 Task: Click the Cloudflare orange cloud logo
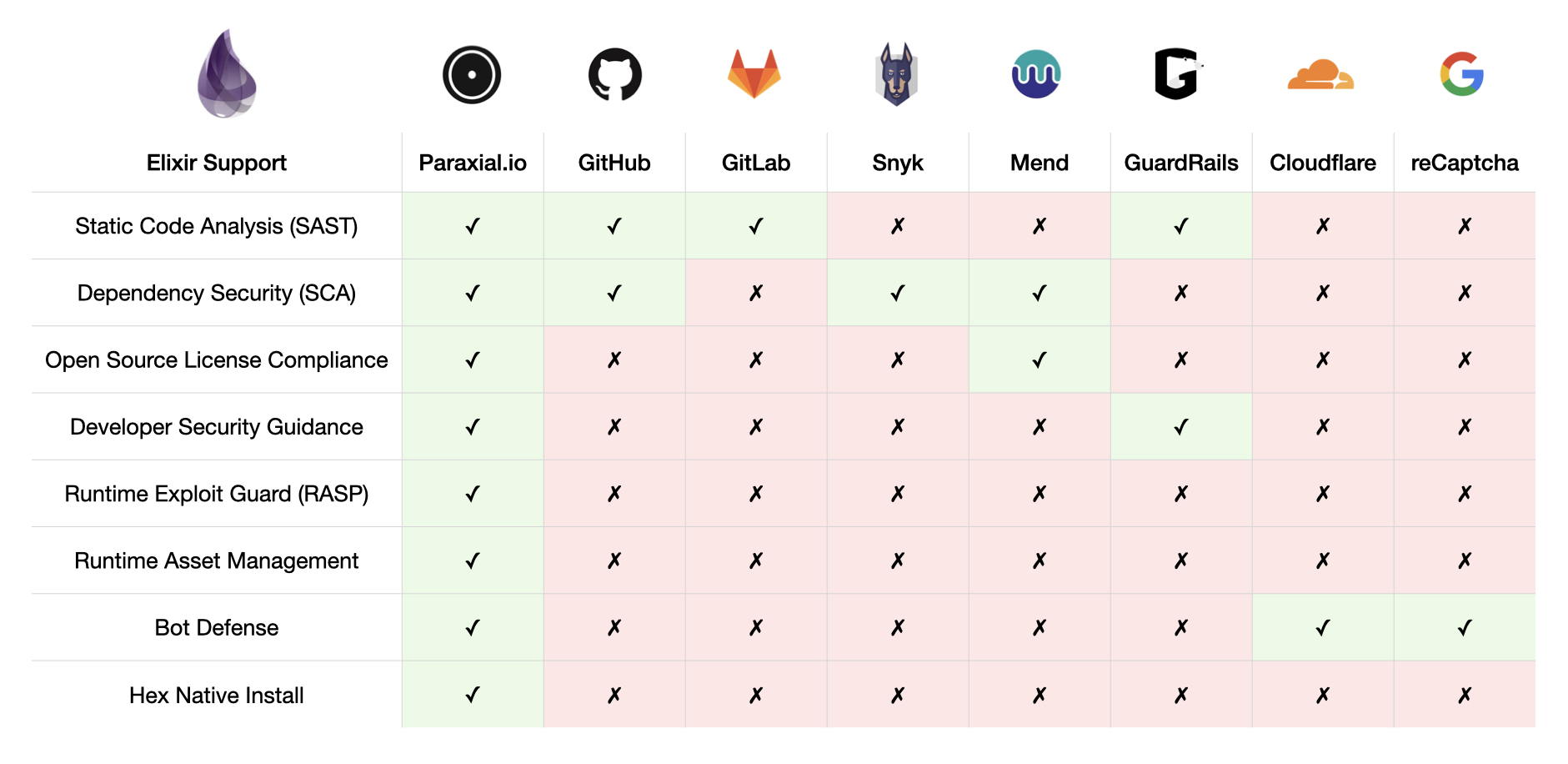(x=1320, y=74)
